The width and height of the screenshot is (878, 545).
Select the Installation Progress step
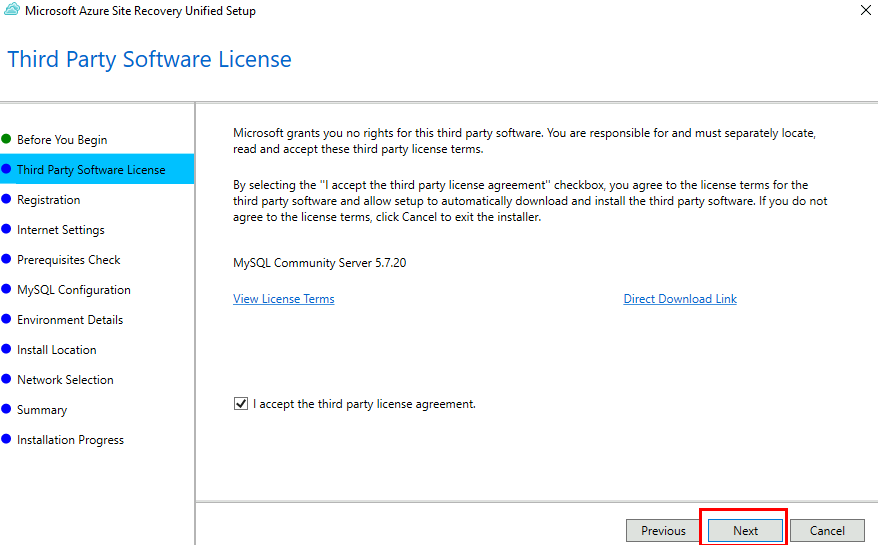tap(70, 440)
